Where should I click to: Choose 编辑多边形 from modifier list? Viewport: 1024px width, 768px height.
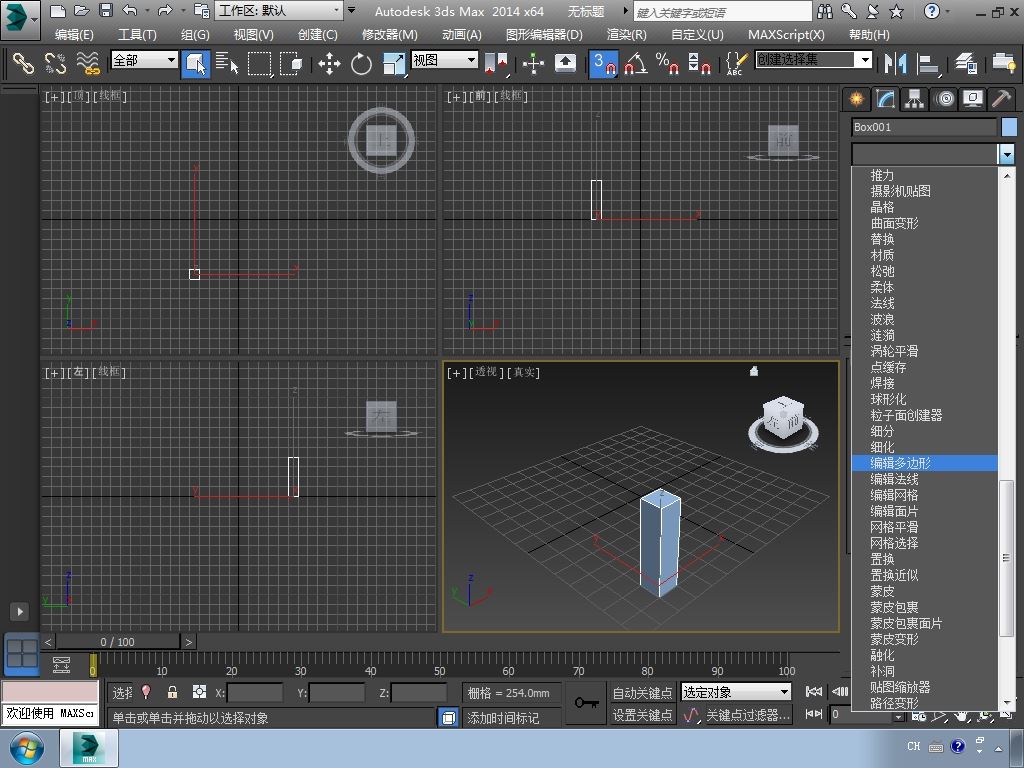(900, 463)
